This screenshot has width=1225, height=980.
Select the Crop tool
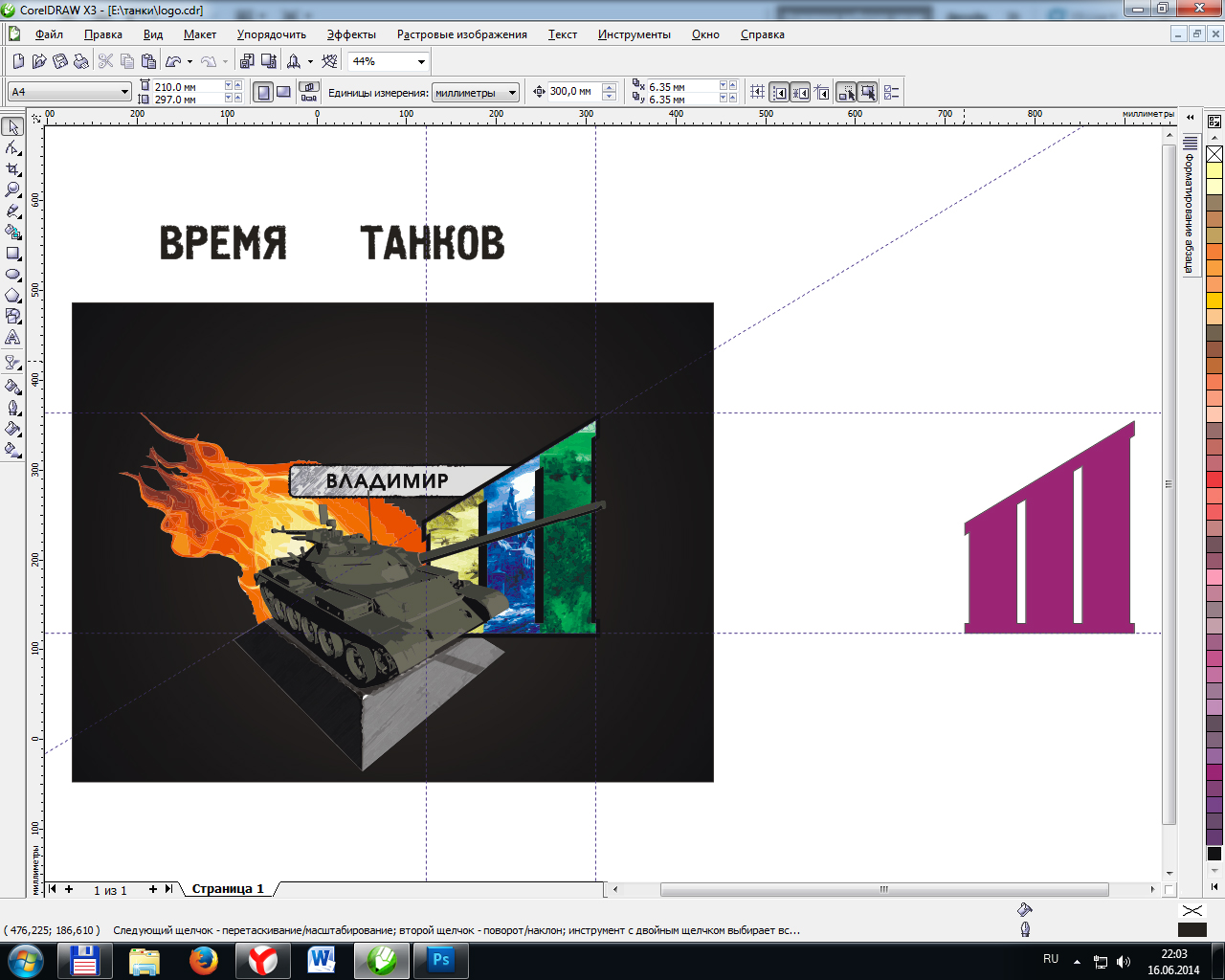tap(12, 169)
